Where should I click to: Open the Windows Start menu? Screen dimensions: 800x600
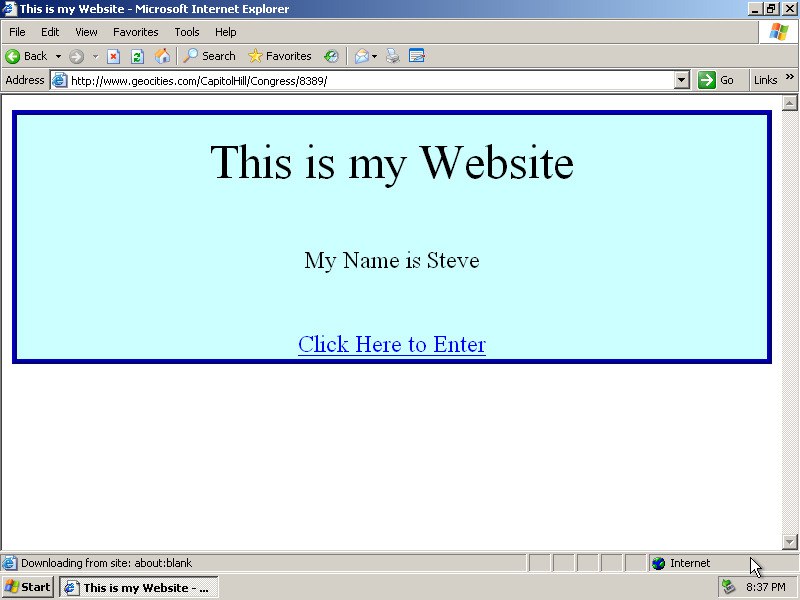pyautogui.click(x=28, y=587)
